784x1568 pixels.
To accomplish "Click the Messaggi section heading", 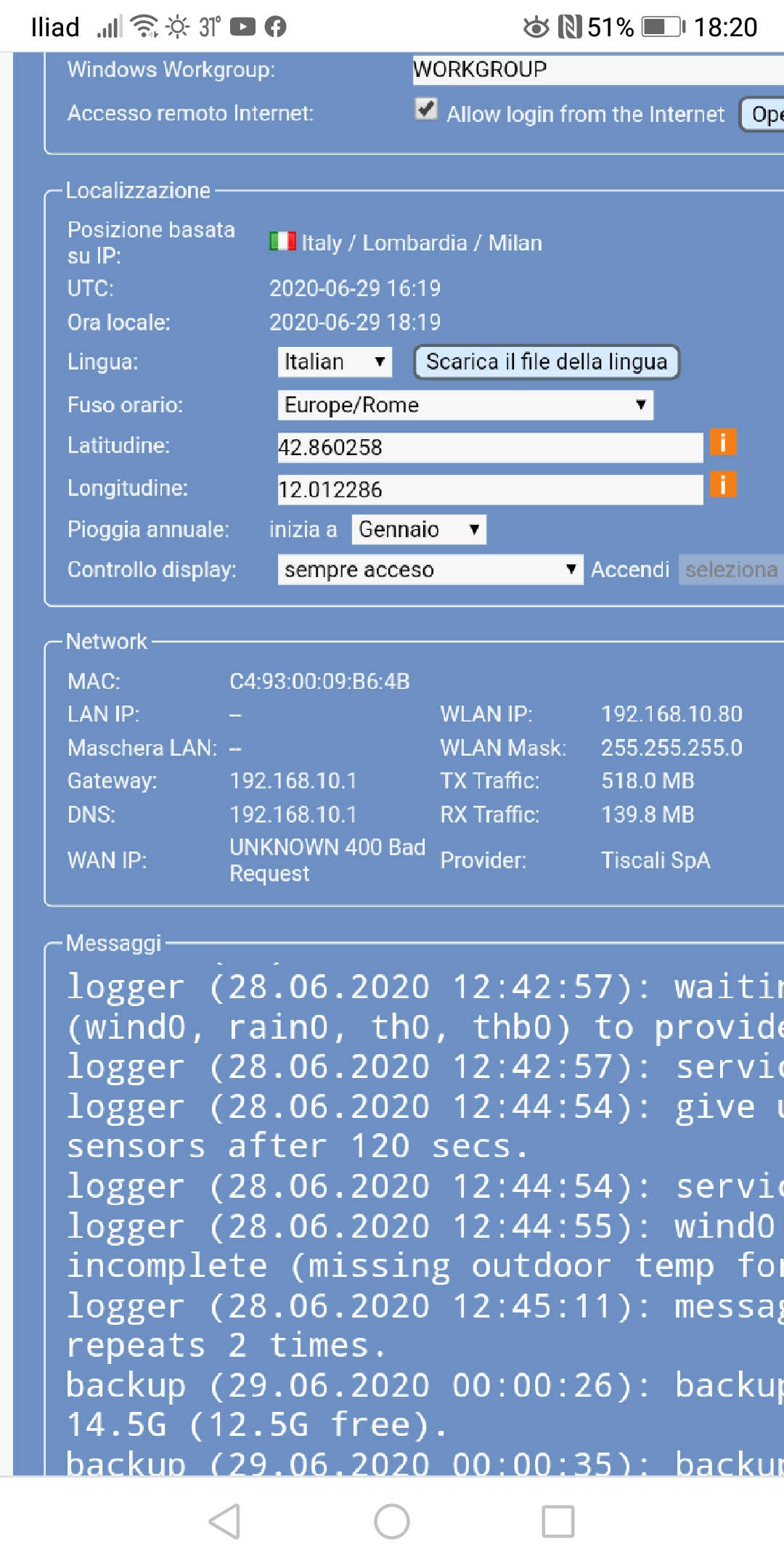I will click(x=113, y=943).
